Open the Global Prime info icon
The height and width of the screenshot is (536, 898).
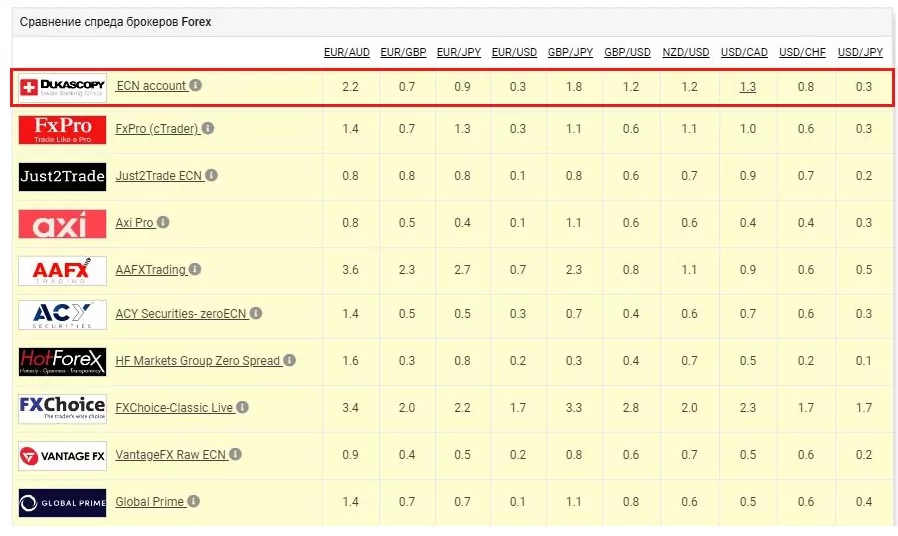[x=194, y=500]
